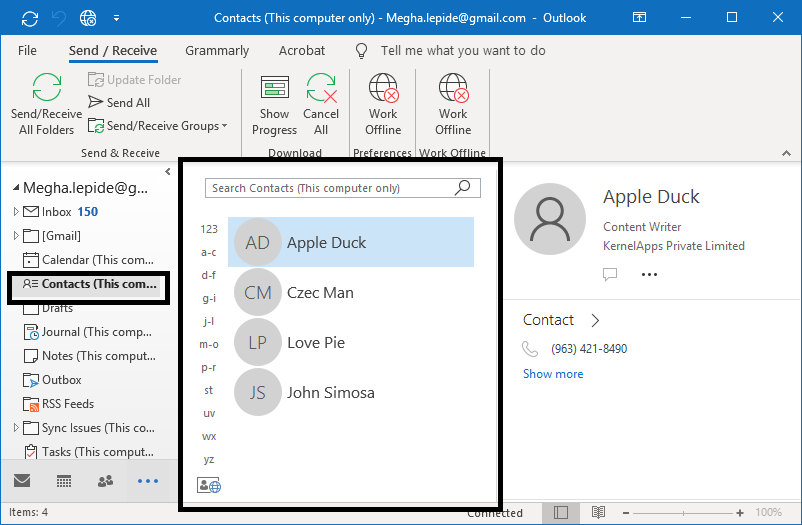Expand the Sync Issues folder arrow

pos(16,427)
